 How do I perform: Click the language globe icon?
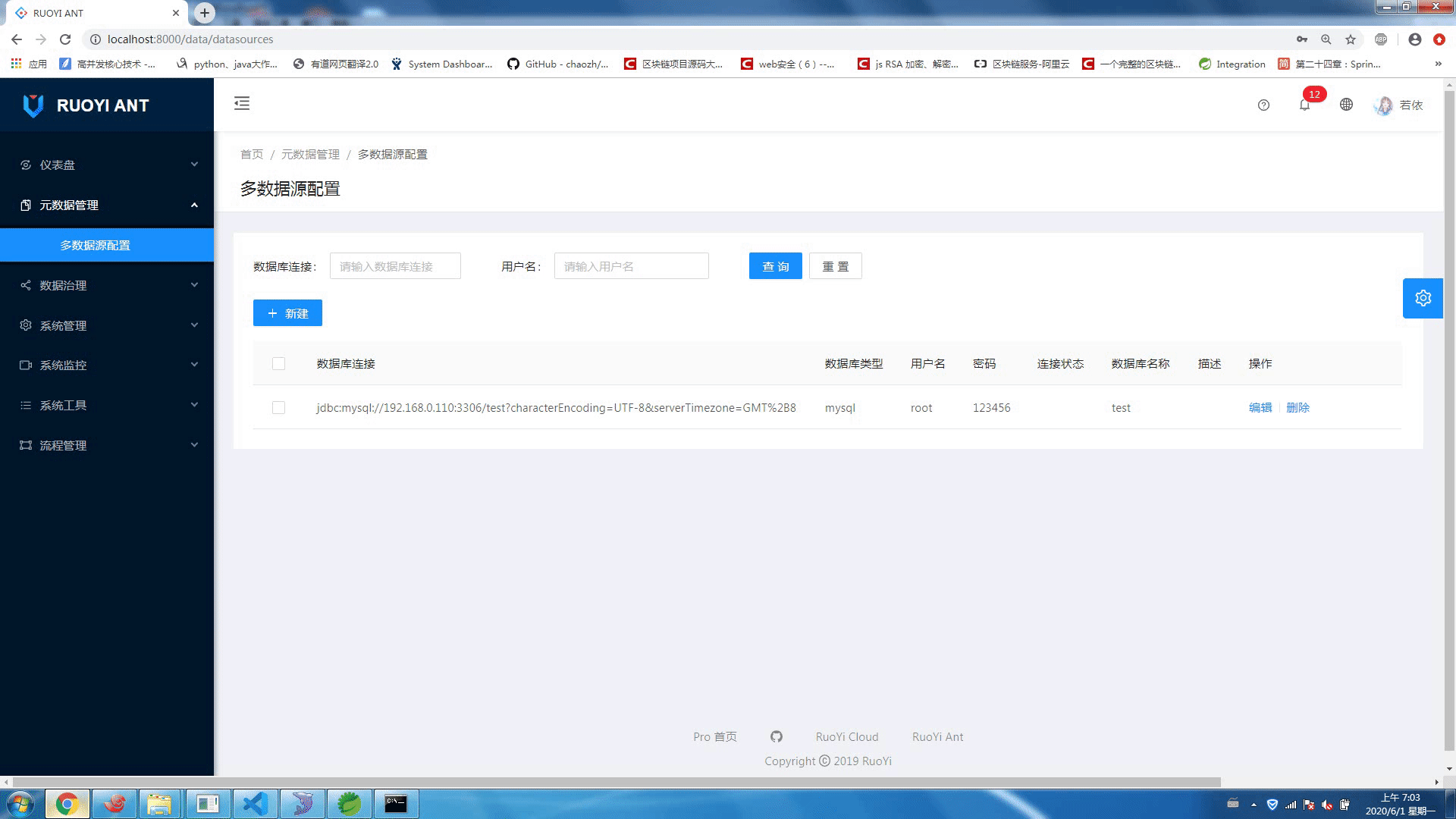[1346, 105]
